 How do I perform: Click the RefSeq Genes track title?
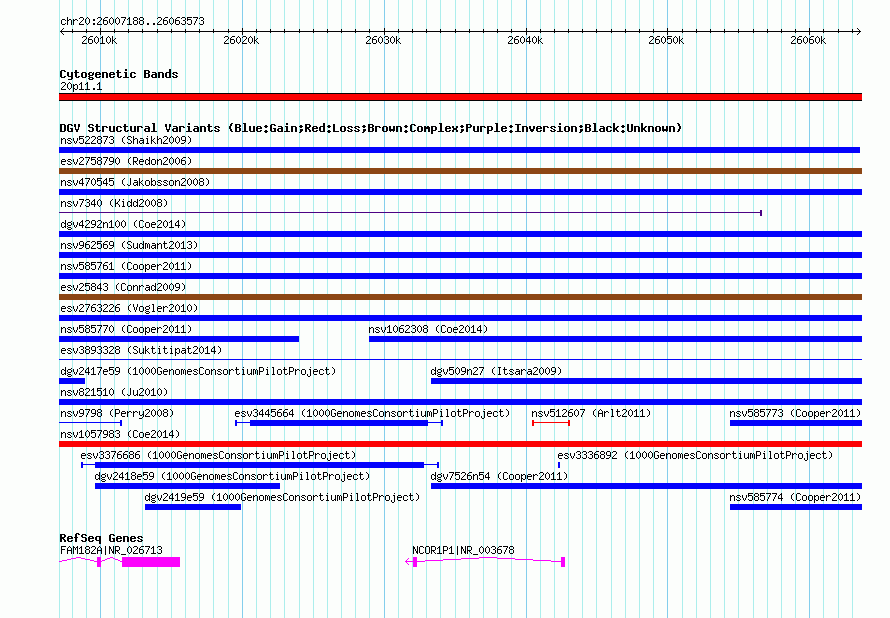[x=101, y=537]
